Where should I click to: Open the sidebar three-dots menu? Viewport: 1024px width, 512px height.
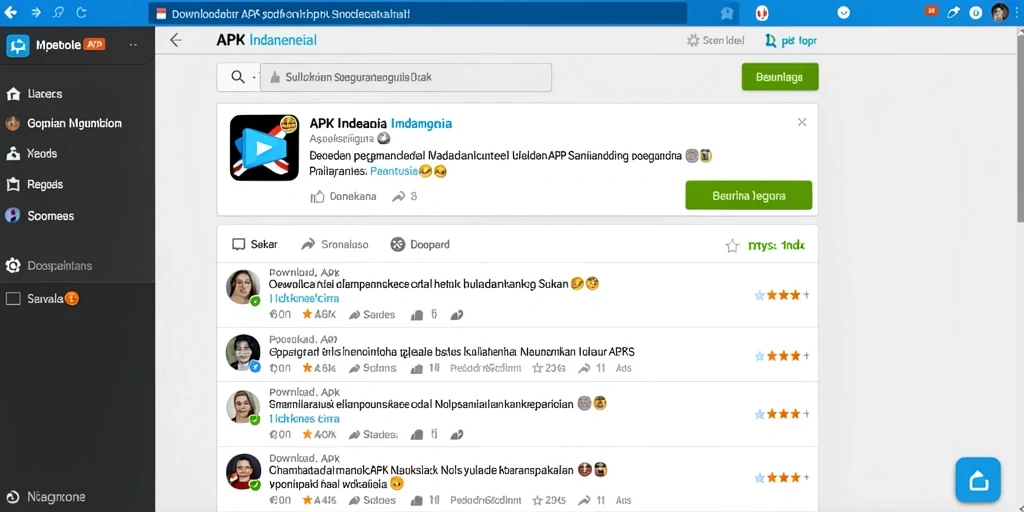coord(133,45)
